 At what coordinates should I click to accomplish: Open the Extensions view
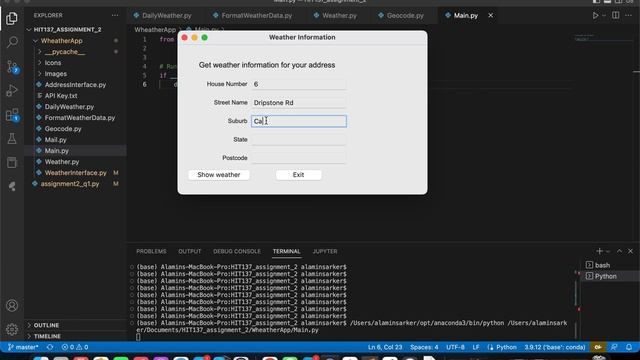12,115
